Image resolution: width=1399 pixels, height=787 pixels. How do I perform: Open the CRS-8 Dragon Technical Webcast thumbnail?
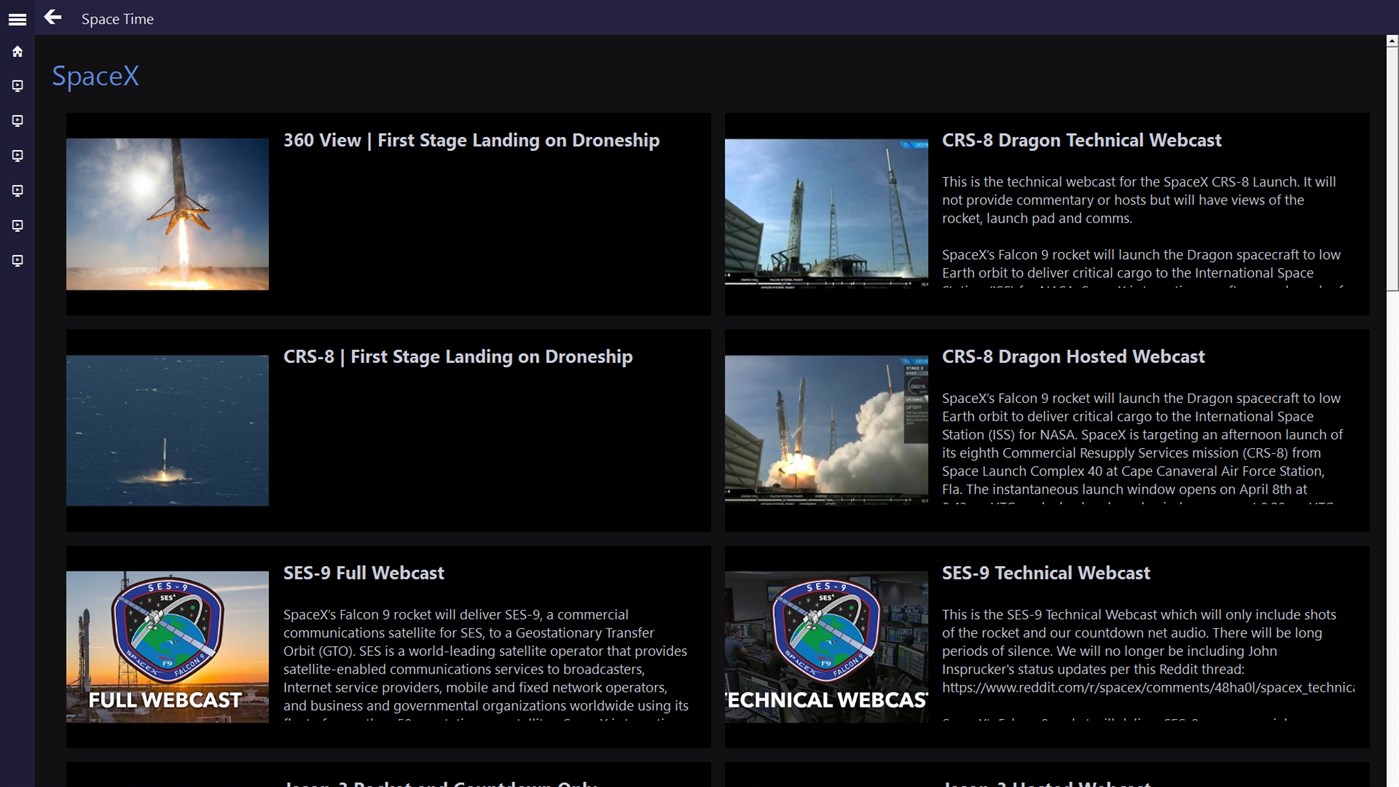825,213
